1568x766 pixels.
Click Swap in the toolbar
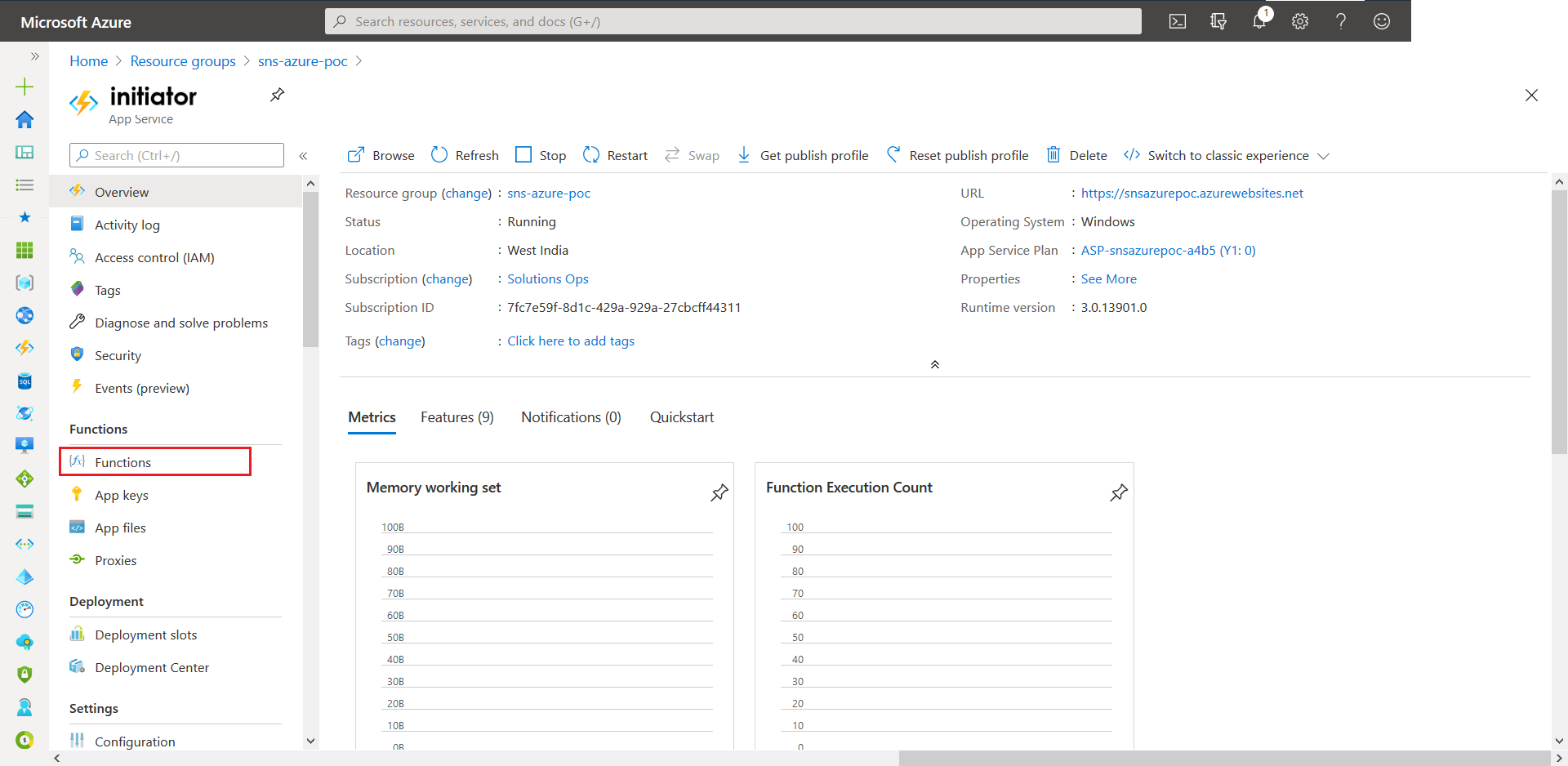pyautogui.click(x=692, y=155)
